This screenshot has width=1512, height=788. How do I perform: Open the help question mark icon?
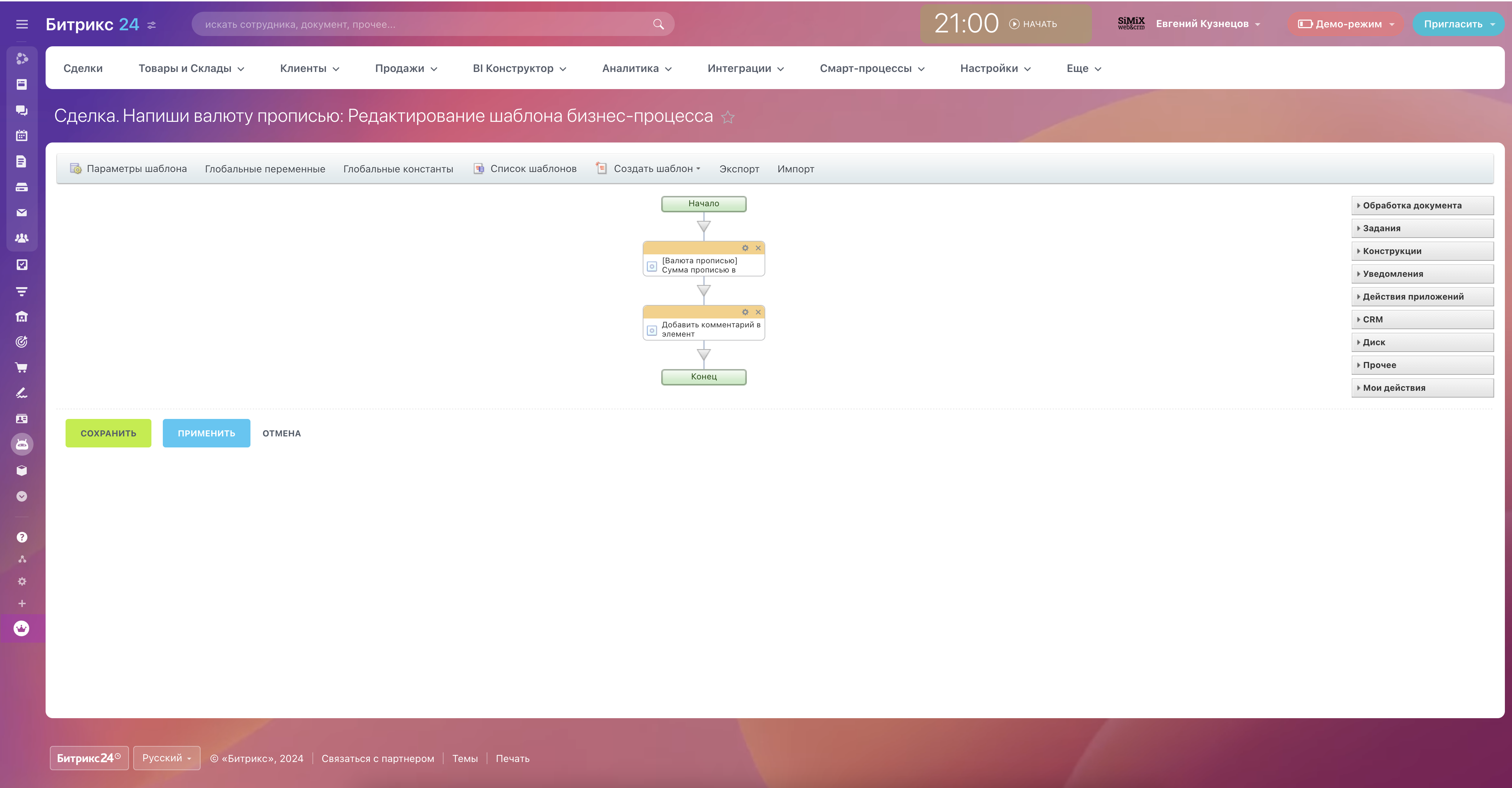point(22,537)
